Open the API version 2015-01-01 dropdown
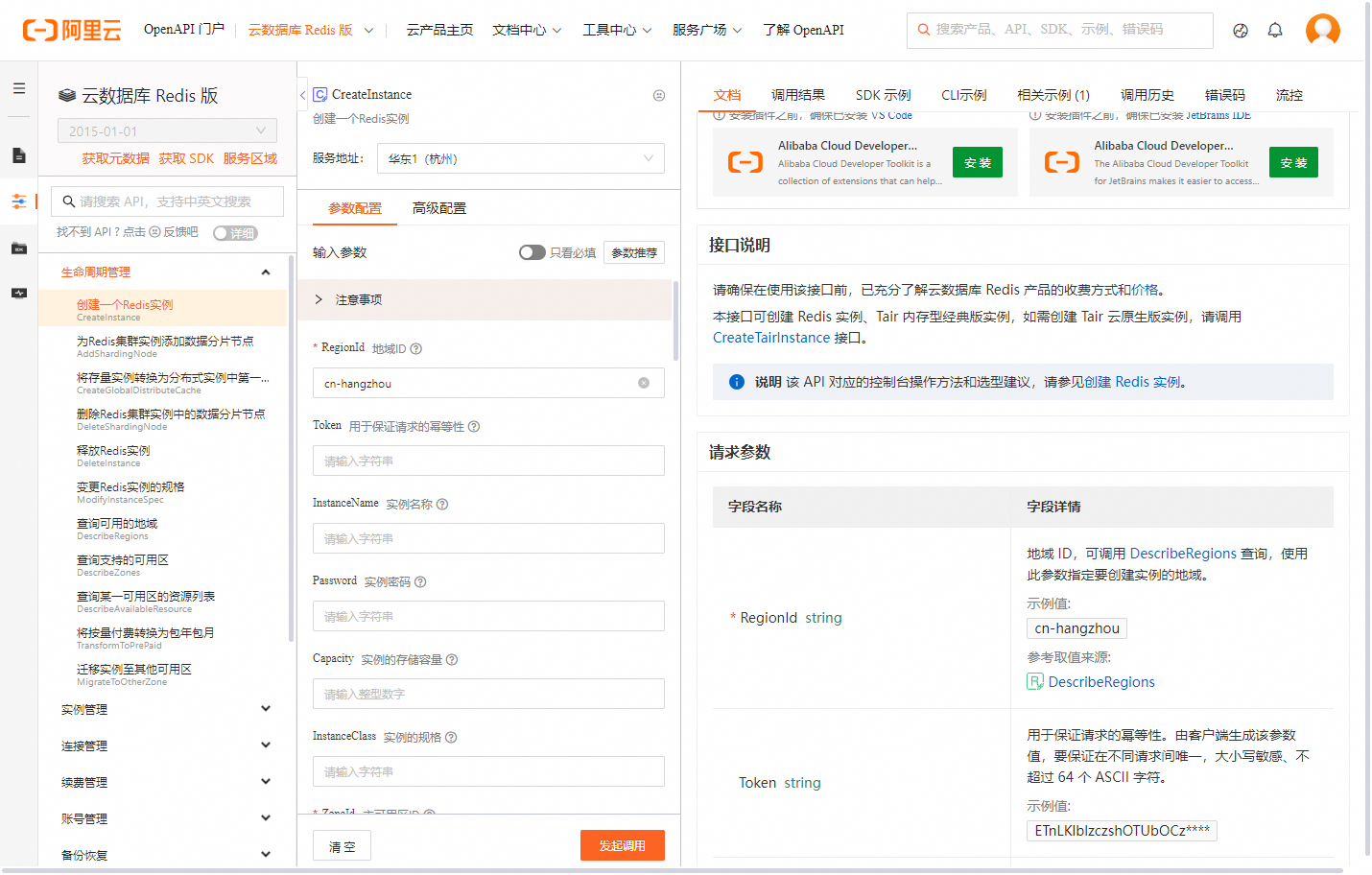 167,130
